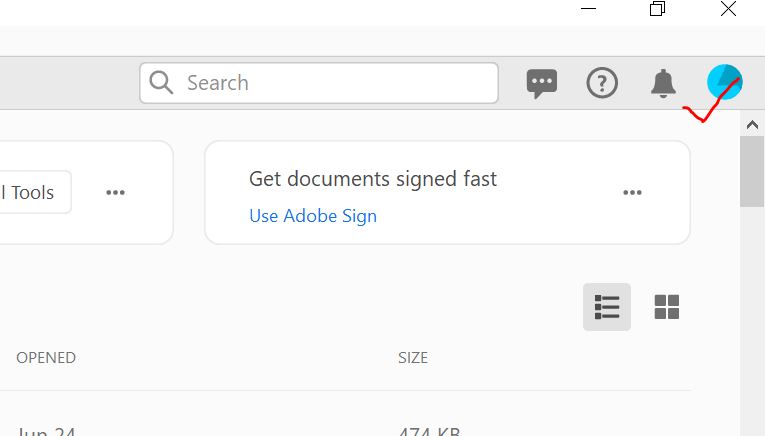Viewport: 765px width, 436px height.
Task: Restore down the application window
Action: (657, 9)
